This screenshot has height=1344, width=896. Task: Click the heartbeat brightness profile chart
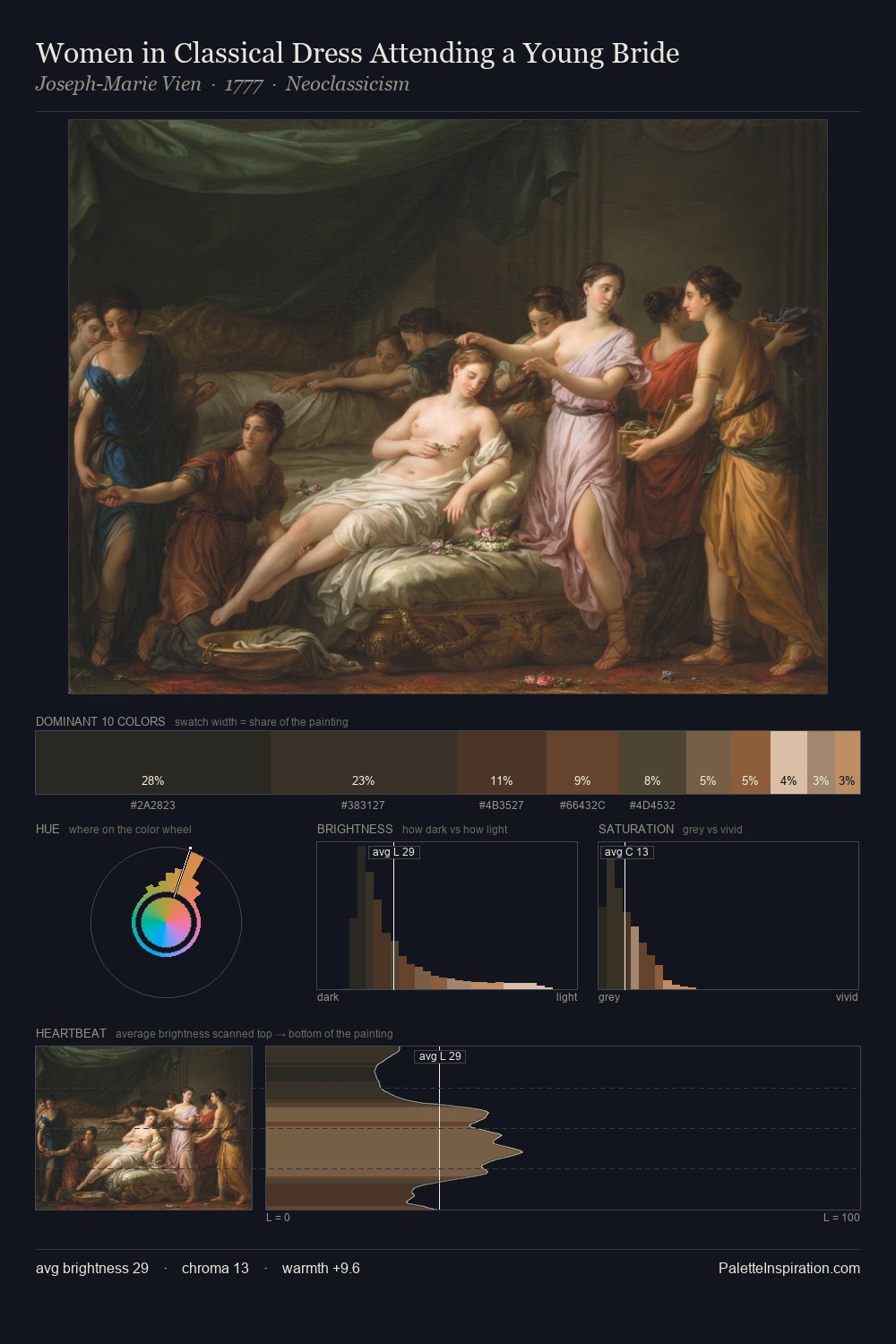[563, 1128]
